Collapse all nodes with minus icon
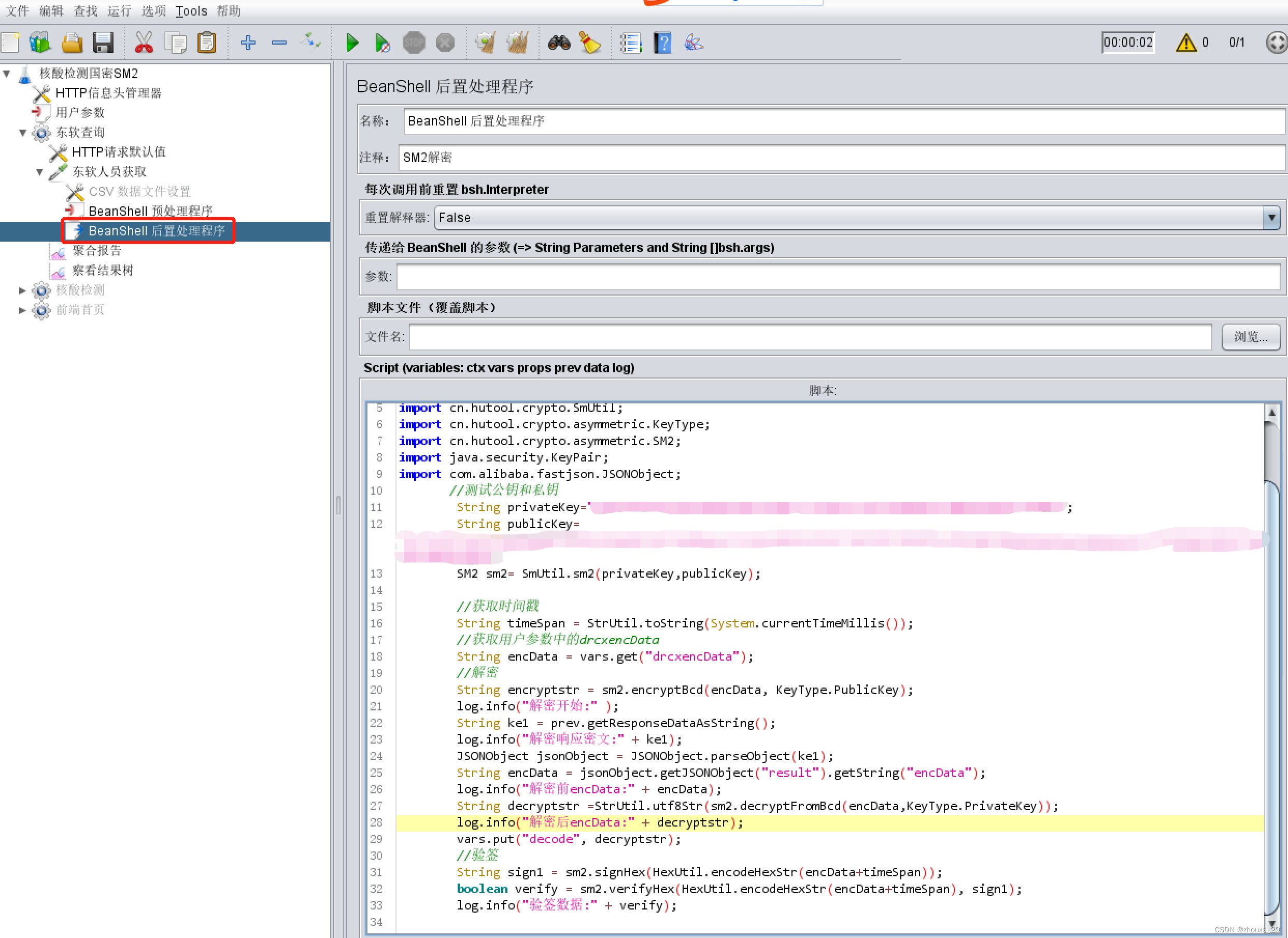This screenshot has height=938, width=1288. pos(279,43)
